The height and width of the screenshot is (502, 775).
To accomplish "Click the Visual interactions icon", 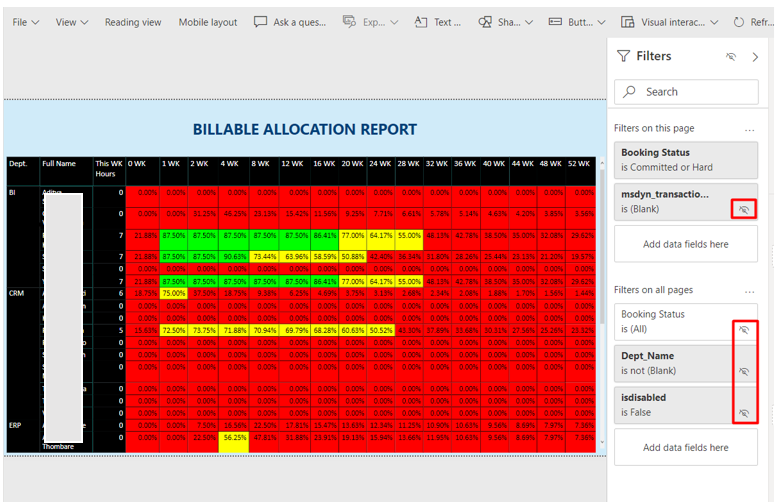I will point(628,22).
